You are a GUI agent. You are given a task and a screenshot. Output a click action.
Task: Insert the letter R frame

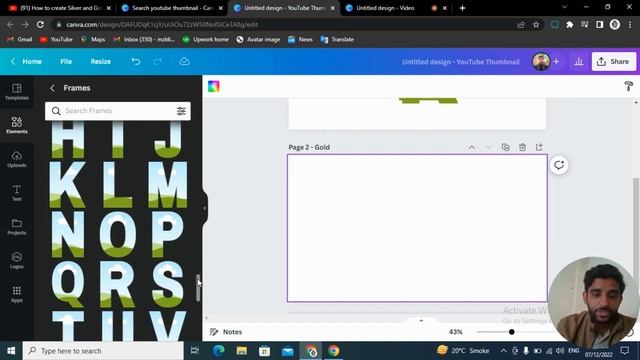pos(118,284)
